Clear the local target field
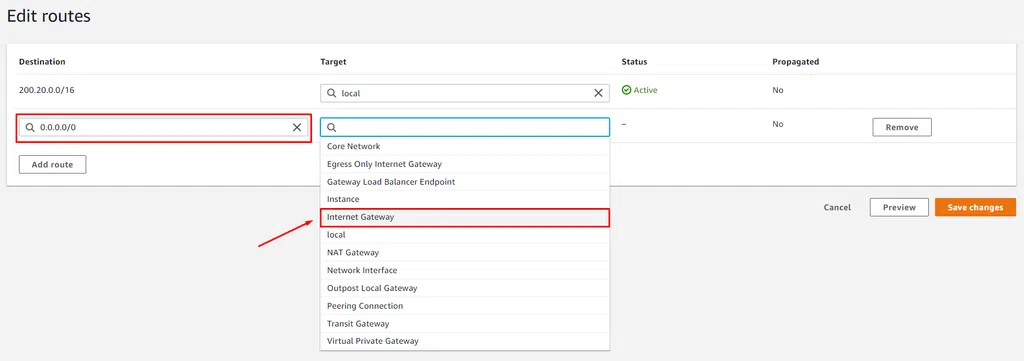Image resolution: width=1024 pixels, height=361 pixels. point(598,93)
